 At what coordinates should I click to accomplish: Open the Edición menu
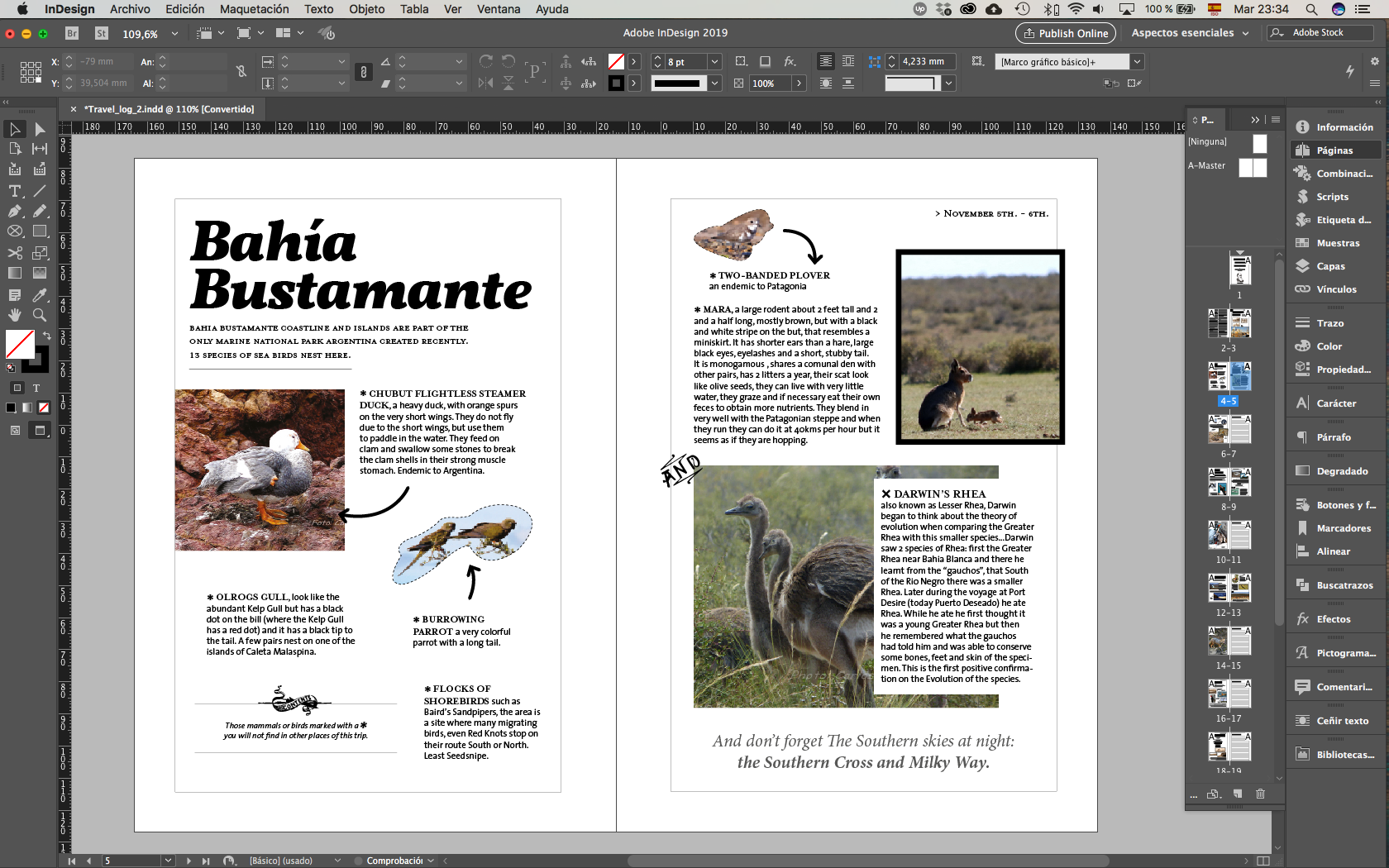184,9
